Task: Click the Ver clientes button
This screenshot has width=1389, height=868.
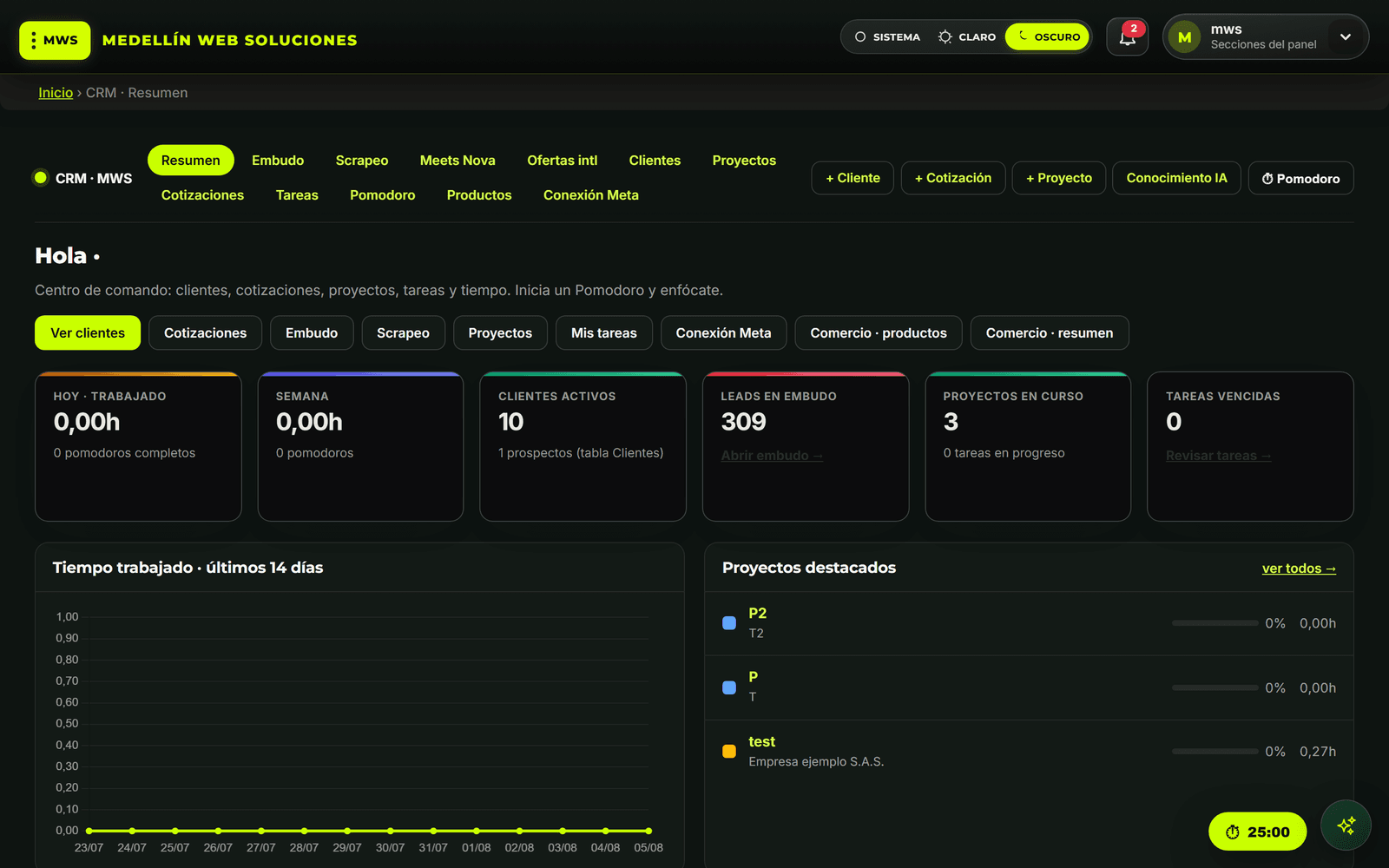Action: tap(88, 332)
